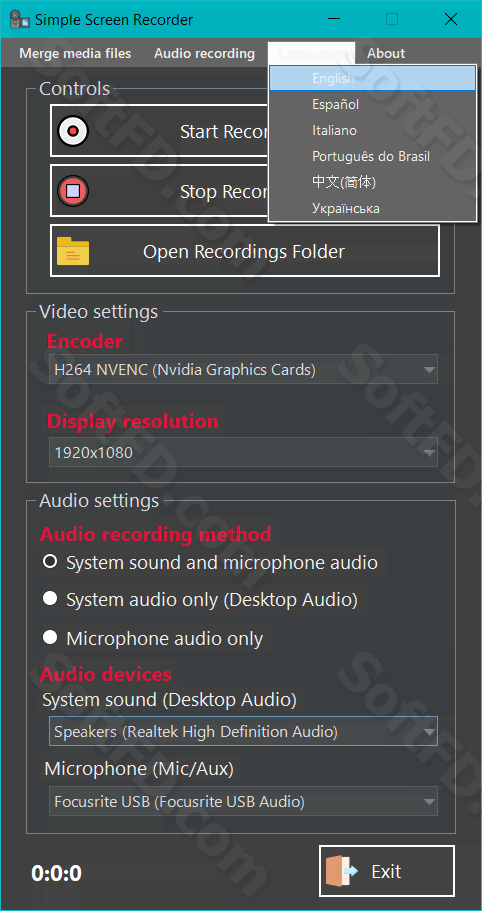
Task: Open the About menu
Action: [386, 53]
